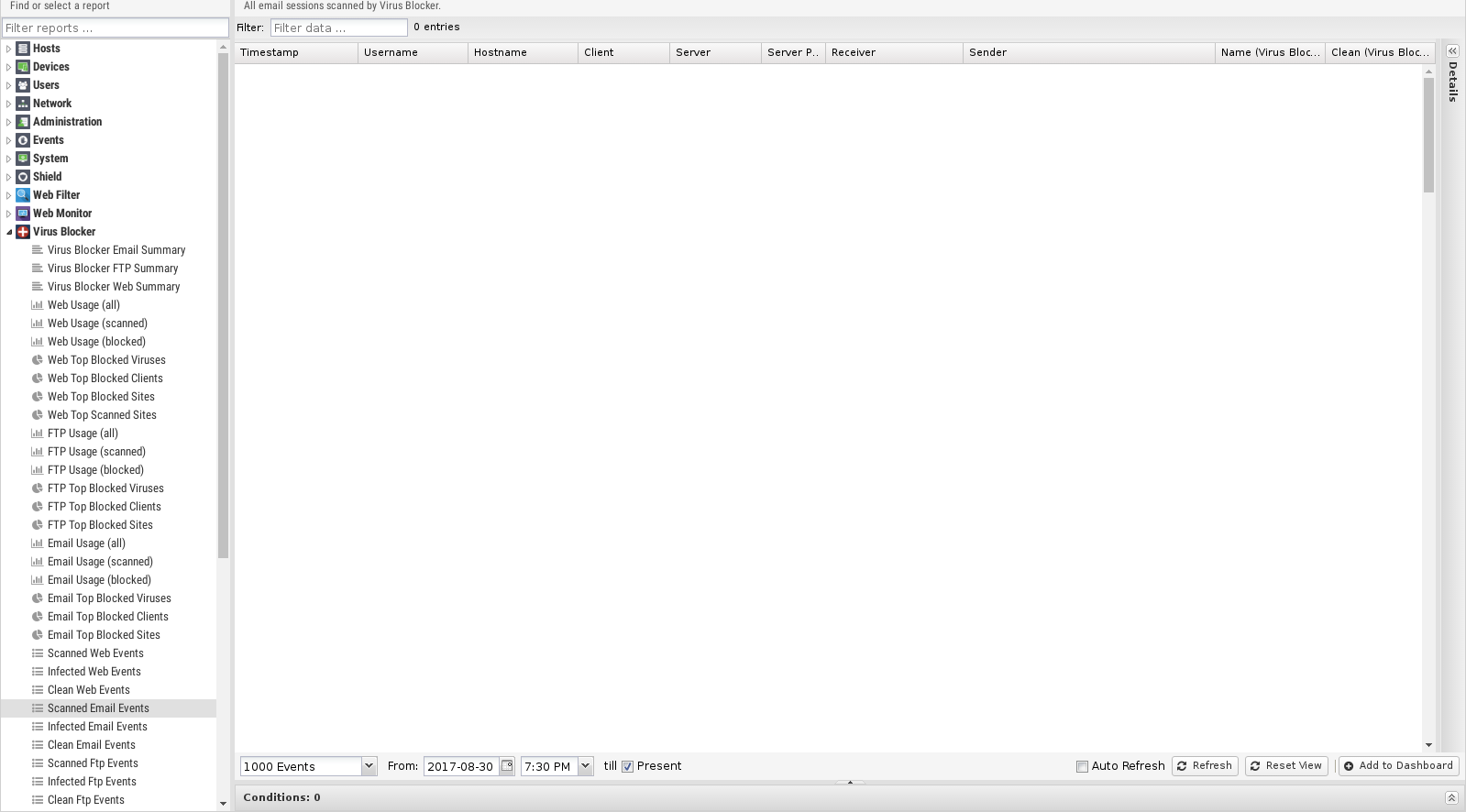Screen dimensions: 1466x812
Task: Expand the Shield tree node
Action: (x=9, y=177)
